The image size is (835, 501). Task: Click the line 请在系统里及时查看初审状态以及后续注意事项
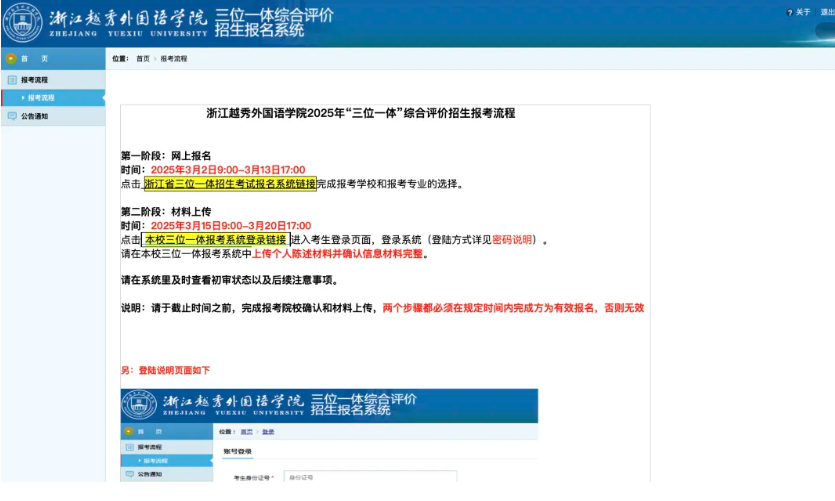[x=229, y=280]
